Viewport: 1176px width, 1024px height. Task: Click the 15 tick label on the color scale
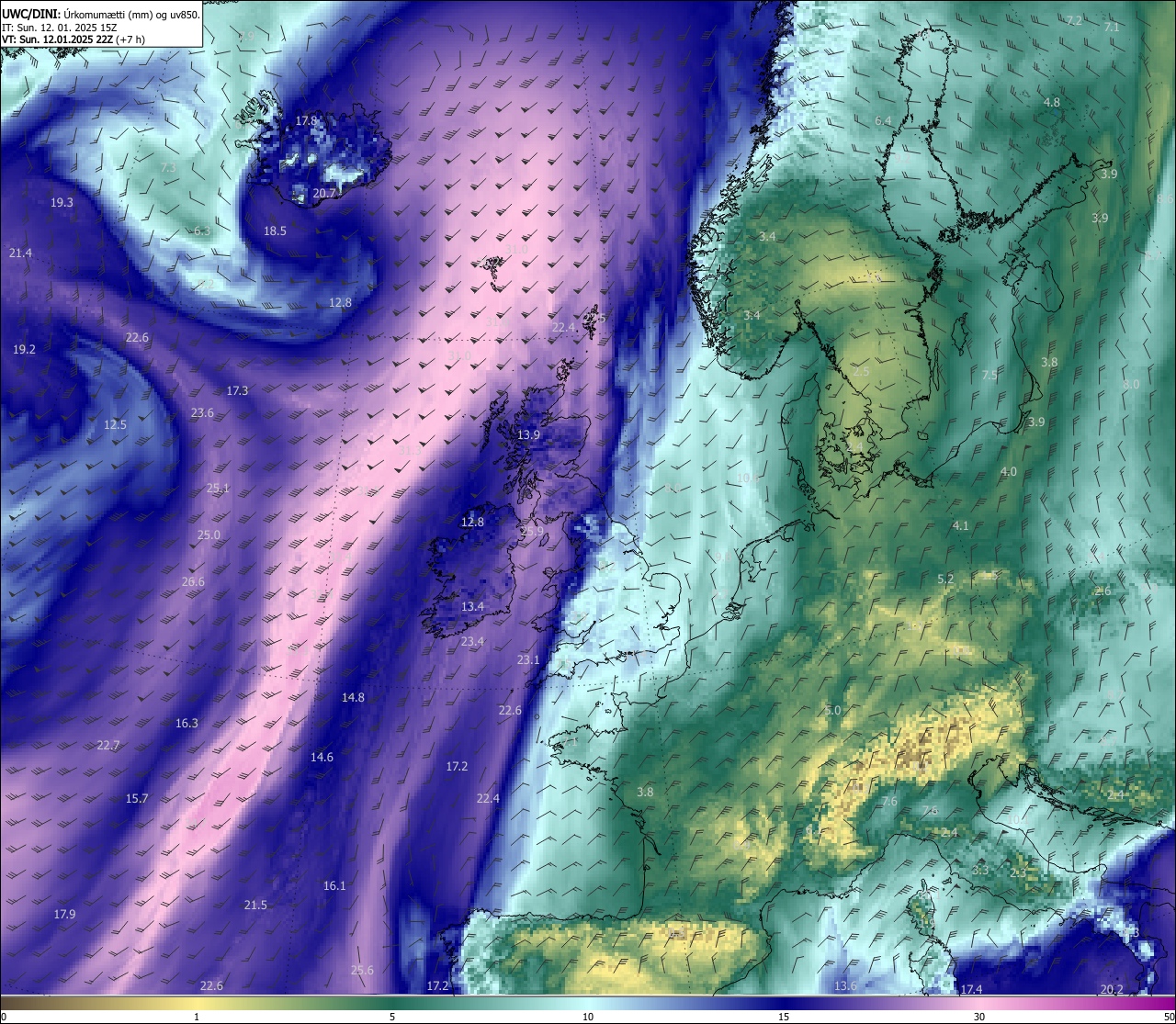[x=784, y=1017]
